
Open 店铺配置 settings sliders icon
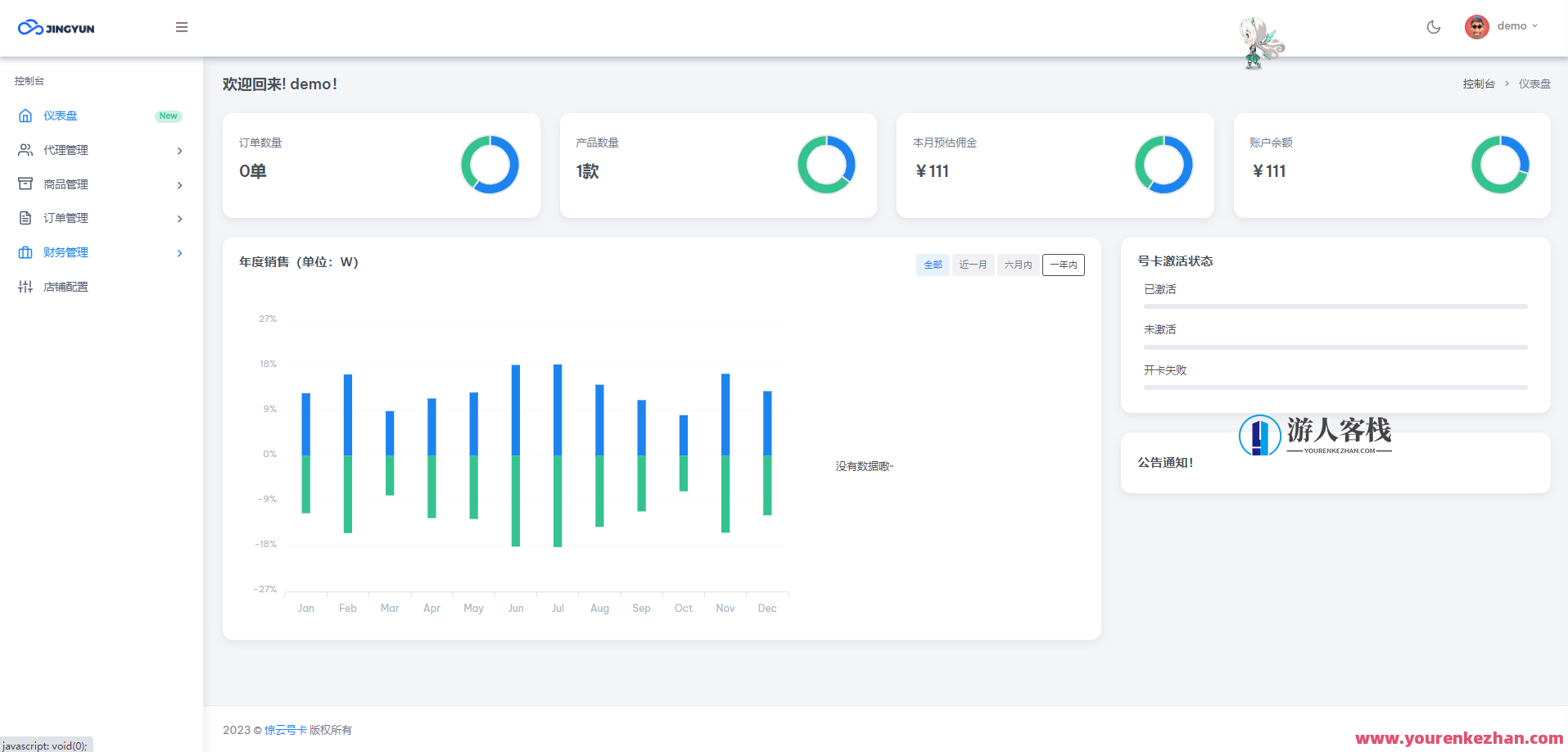[x=25, y=287]
